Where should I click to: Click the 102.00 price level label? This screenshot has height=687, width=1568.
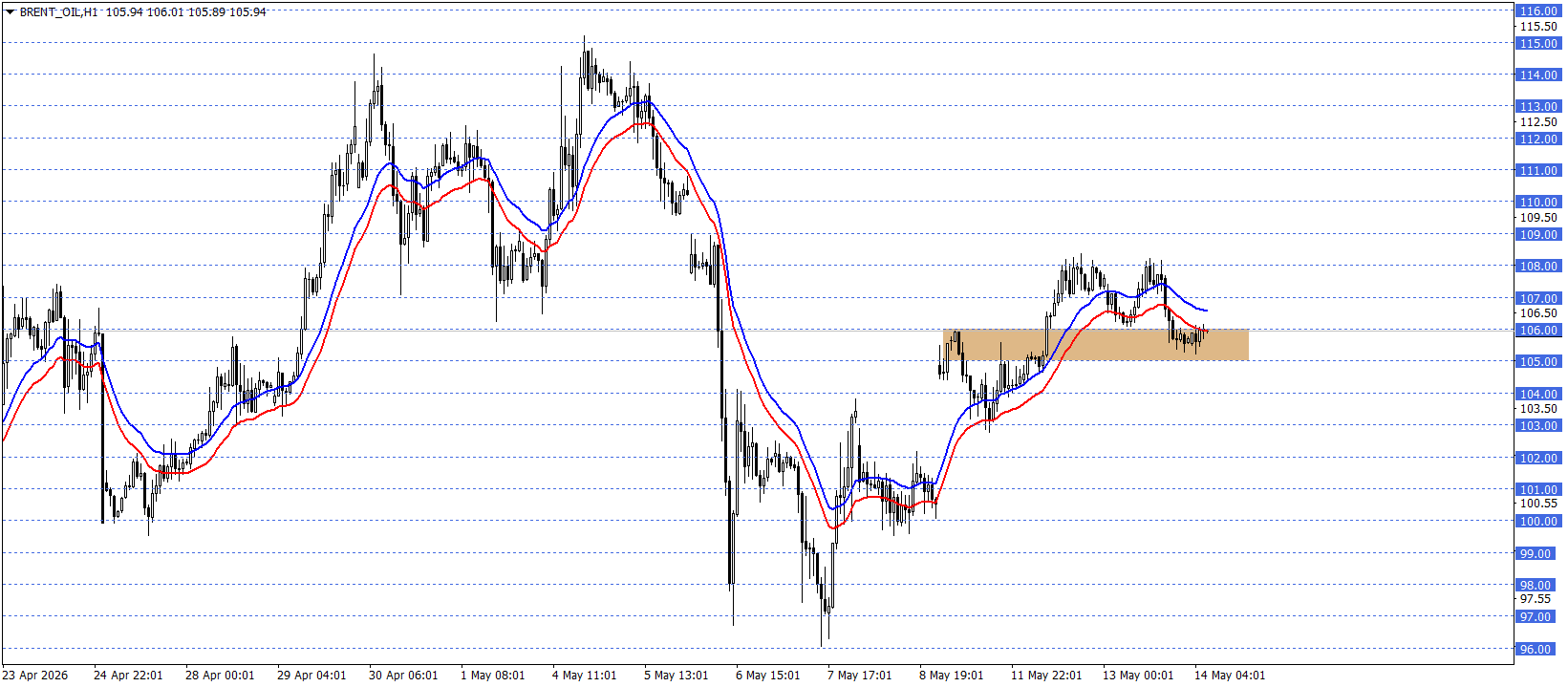[1538, 458]
